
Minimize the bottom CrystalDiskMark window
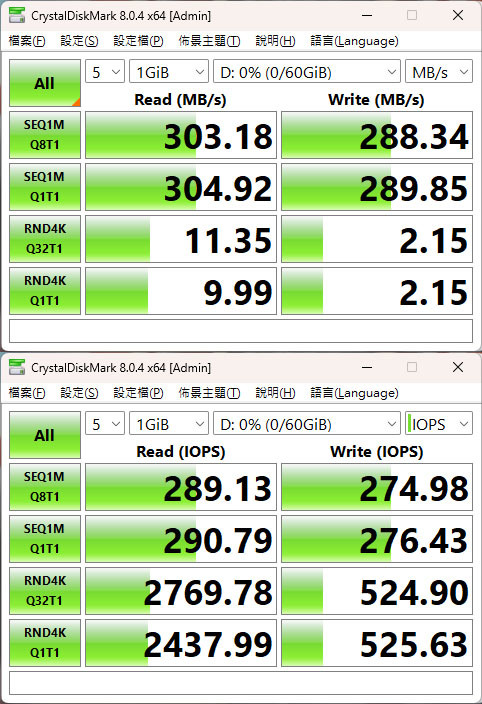click(367, 367)
